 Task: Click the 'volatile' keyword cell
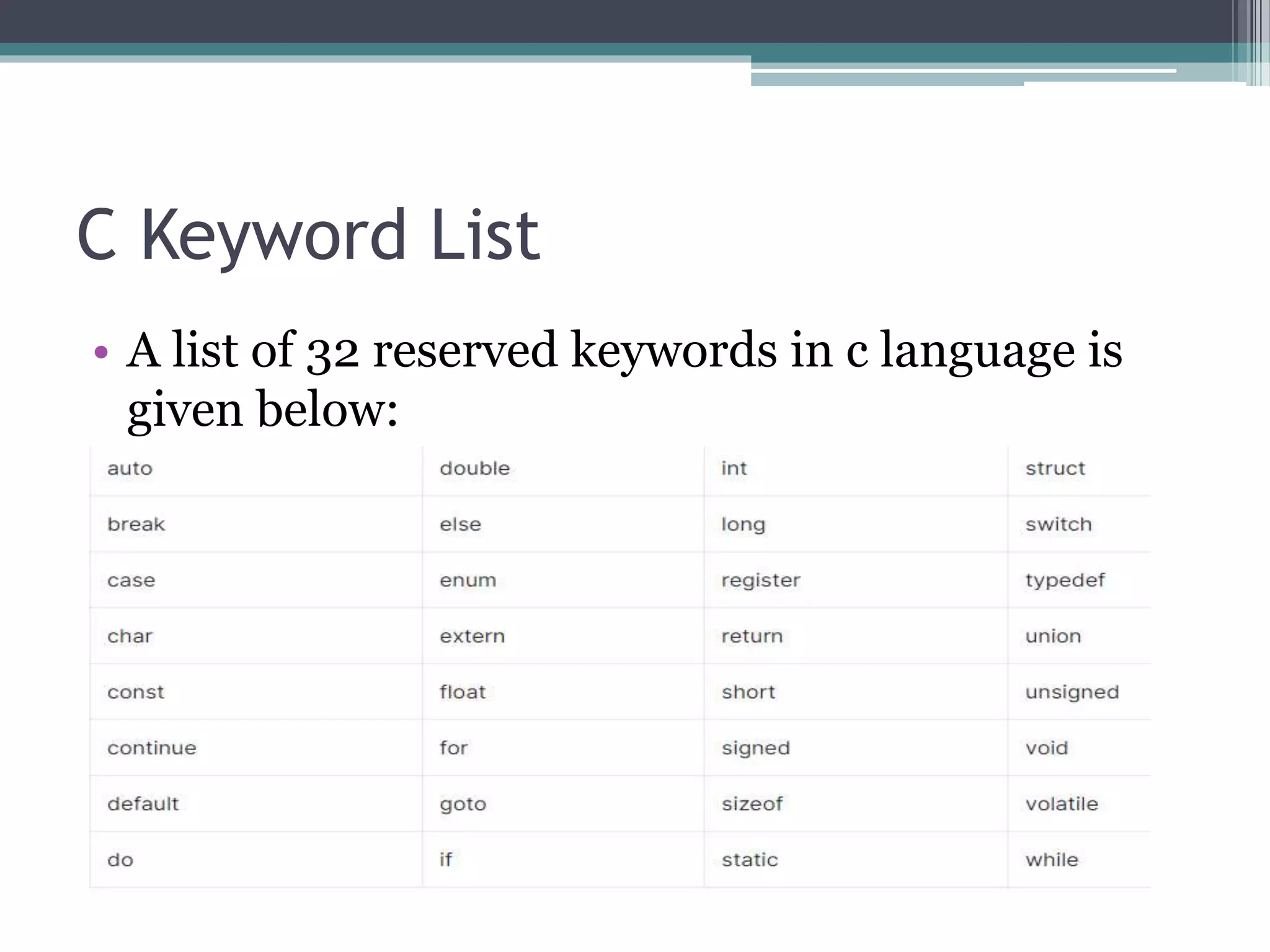[1061, 804]
